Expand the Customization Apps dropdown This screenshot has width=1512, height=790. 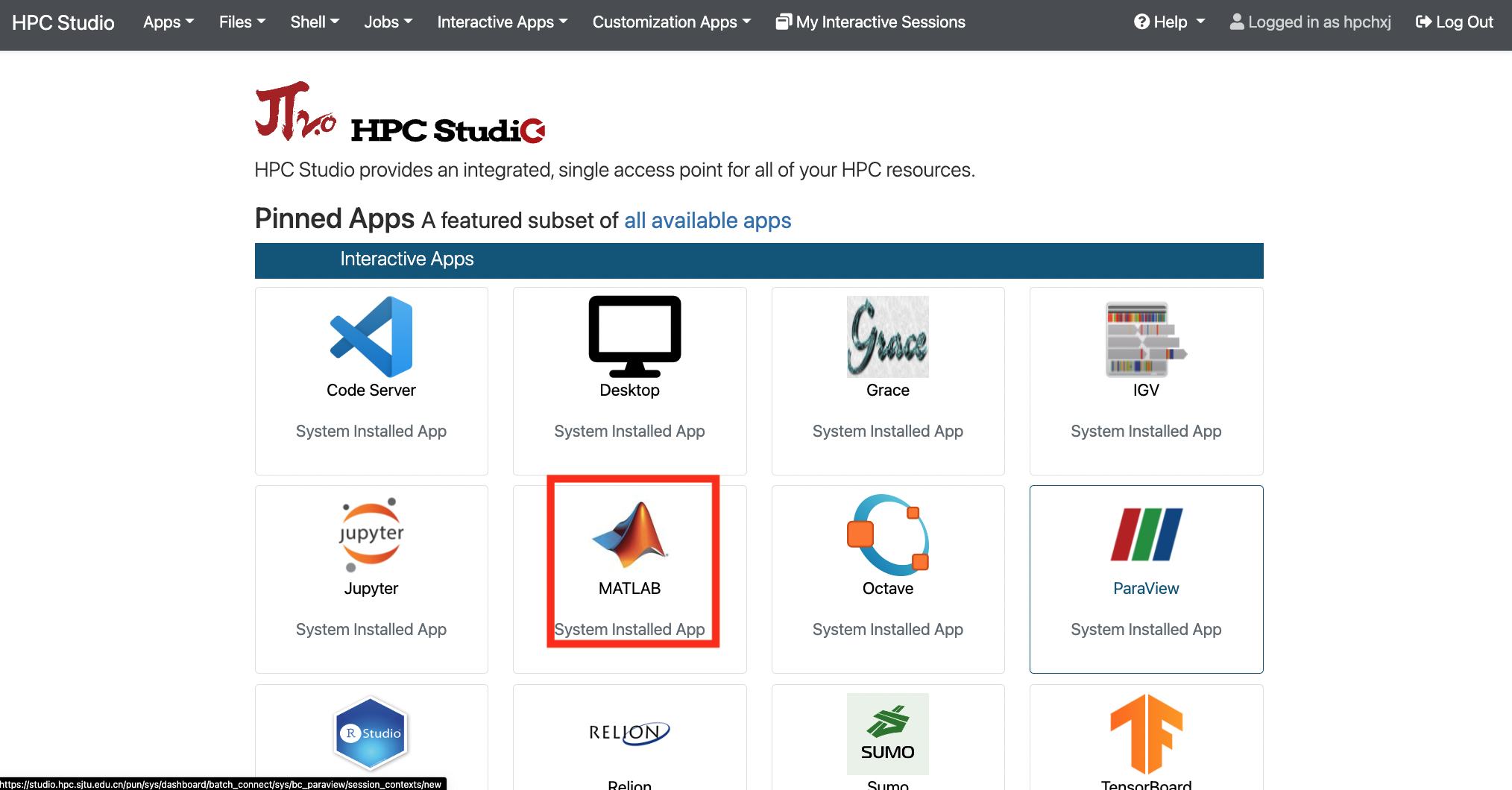pyautogui.click(x=672, y=22)
